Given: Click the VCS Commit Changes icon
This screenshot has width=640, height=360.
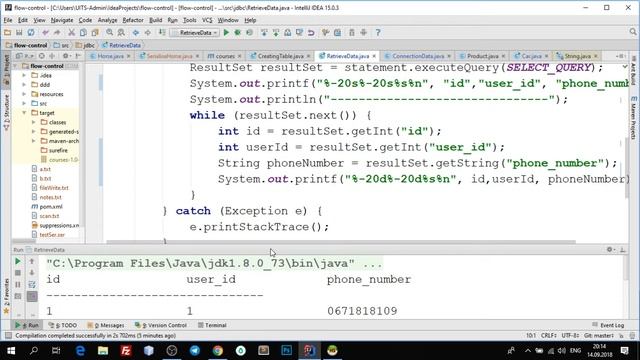Looking at the screenshot, I should coord(276,33).
